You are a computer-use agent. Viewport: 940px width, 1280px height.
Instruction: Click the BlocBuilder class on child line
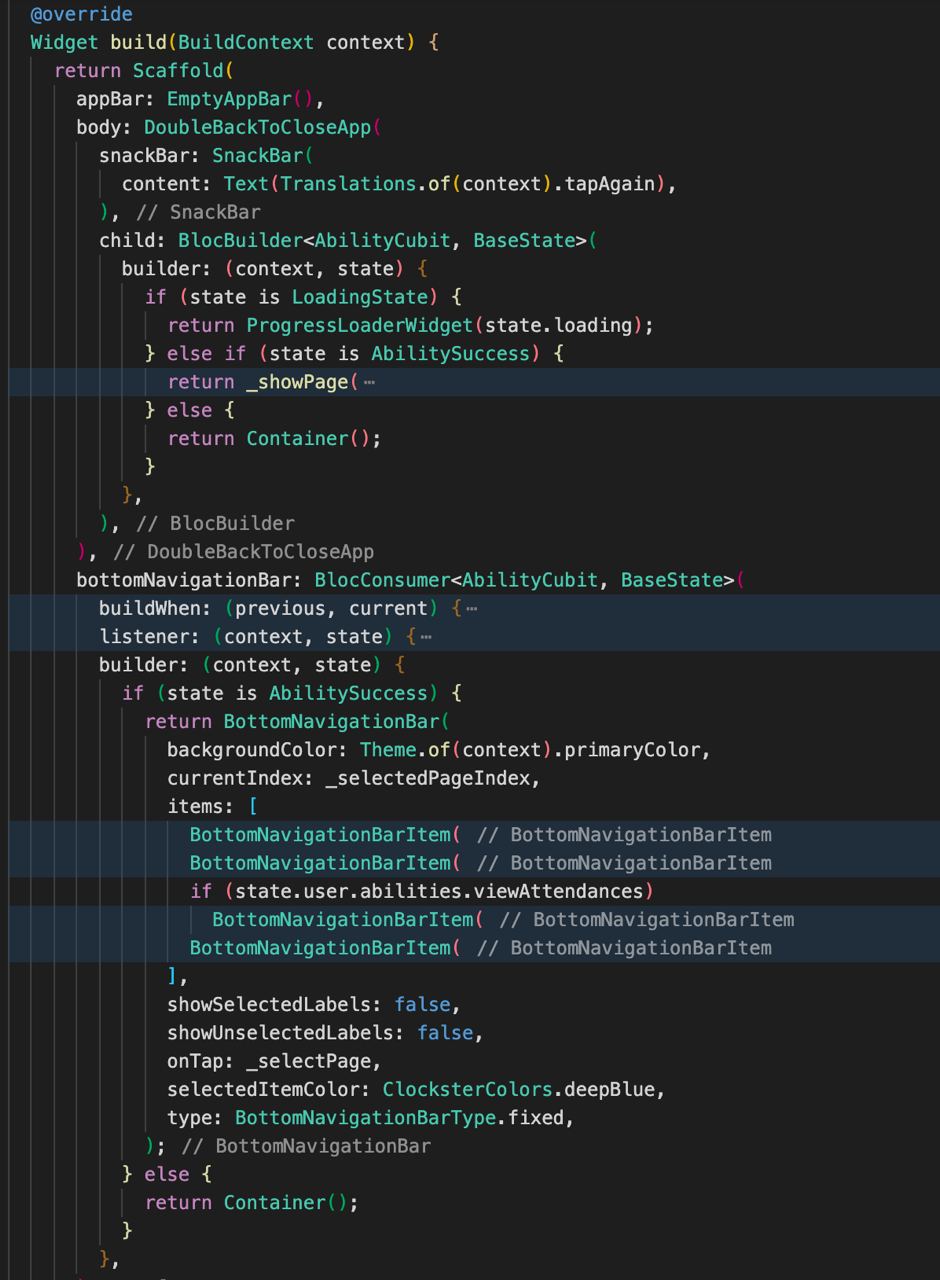tap(240, 240)
